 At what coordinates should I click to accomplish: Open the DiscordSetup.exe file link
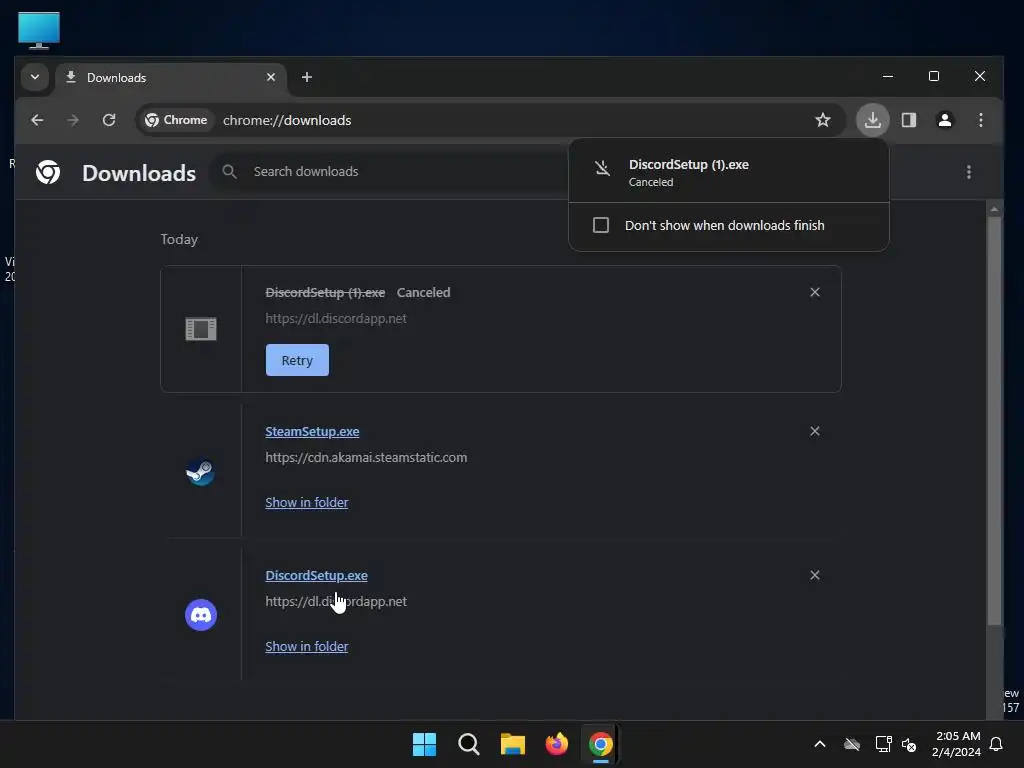316,575
